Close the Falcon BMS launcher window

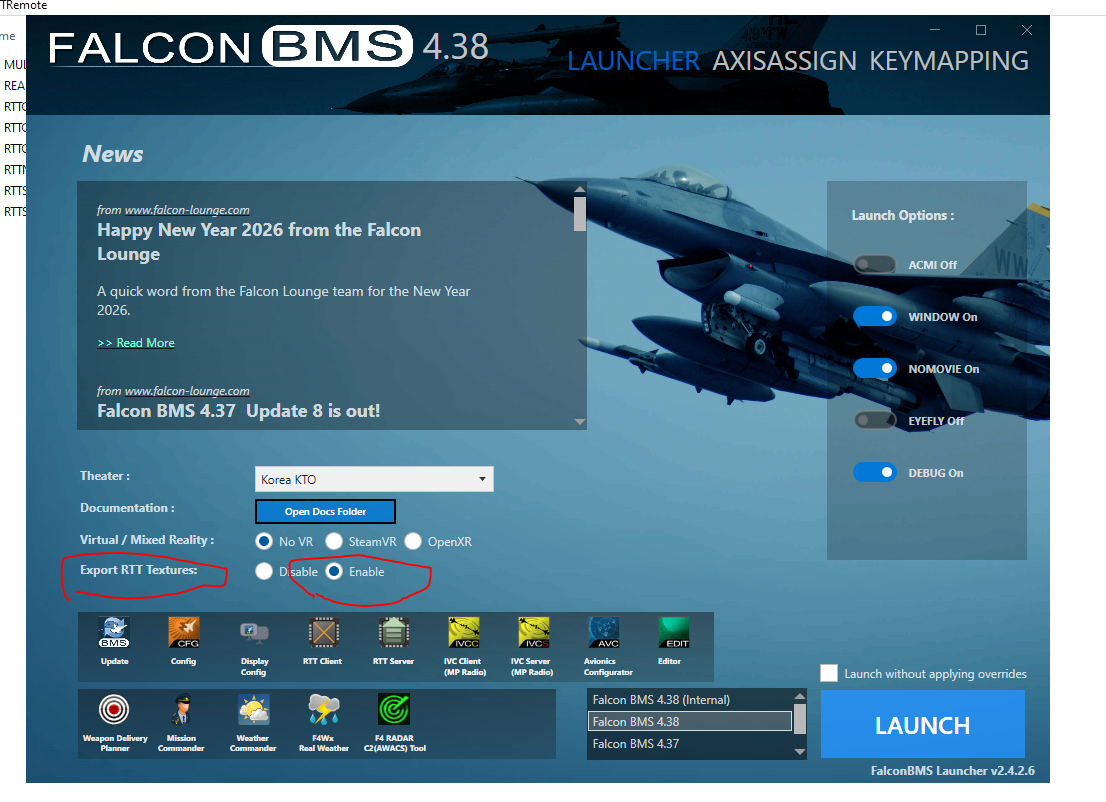[1027, 30]
